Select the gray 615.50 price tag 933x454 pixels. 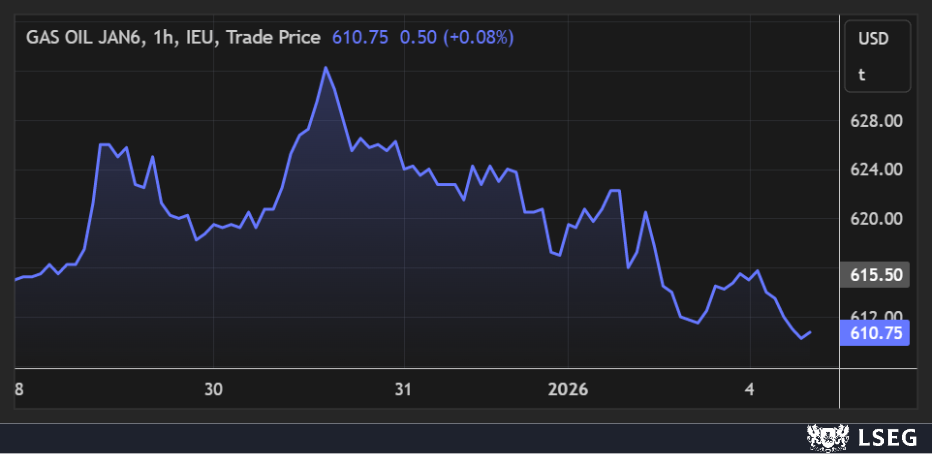[876, 275]
